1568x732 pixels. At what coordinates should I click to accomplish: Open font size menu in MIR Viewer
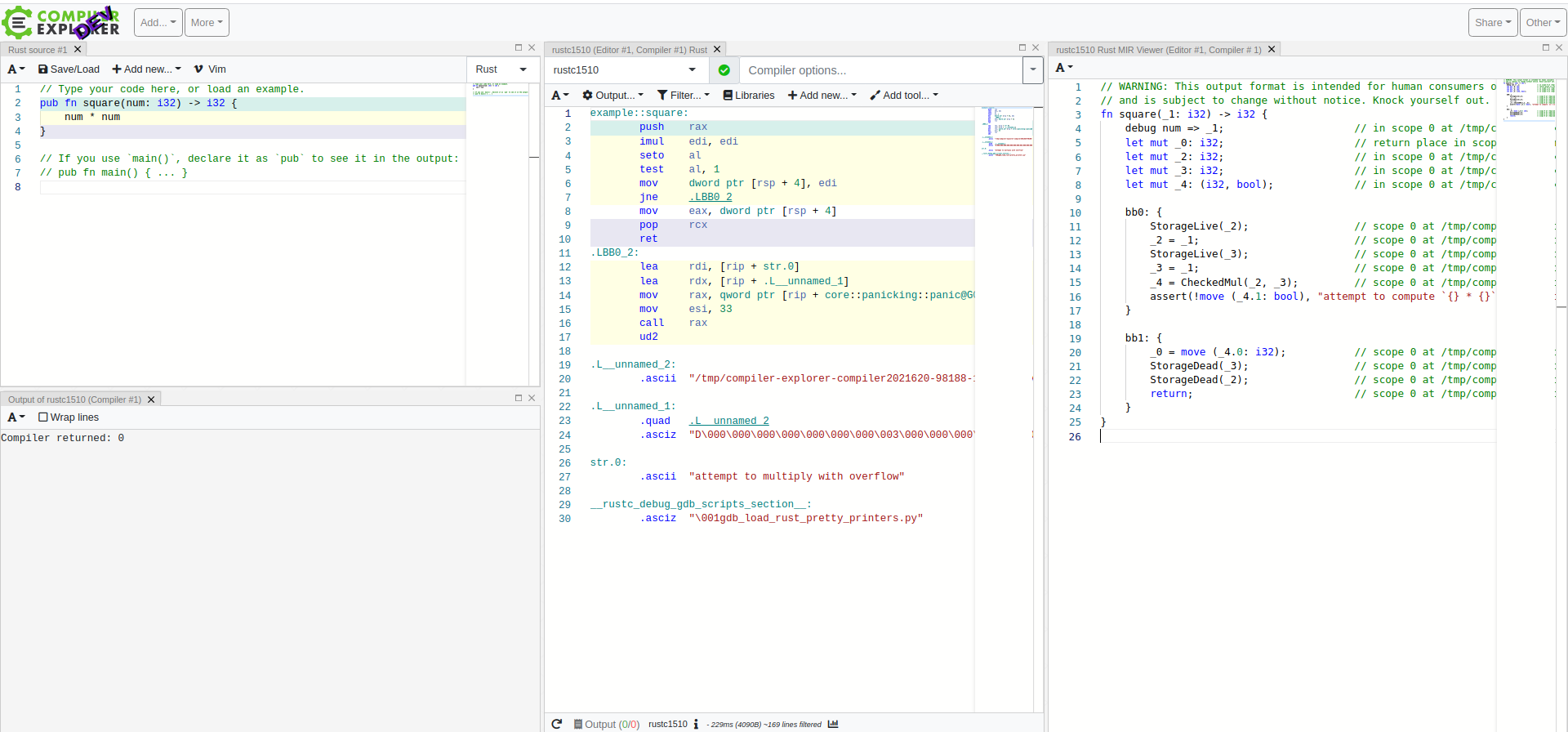point(1064,68)
